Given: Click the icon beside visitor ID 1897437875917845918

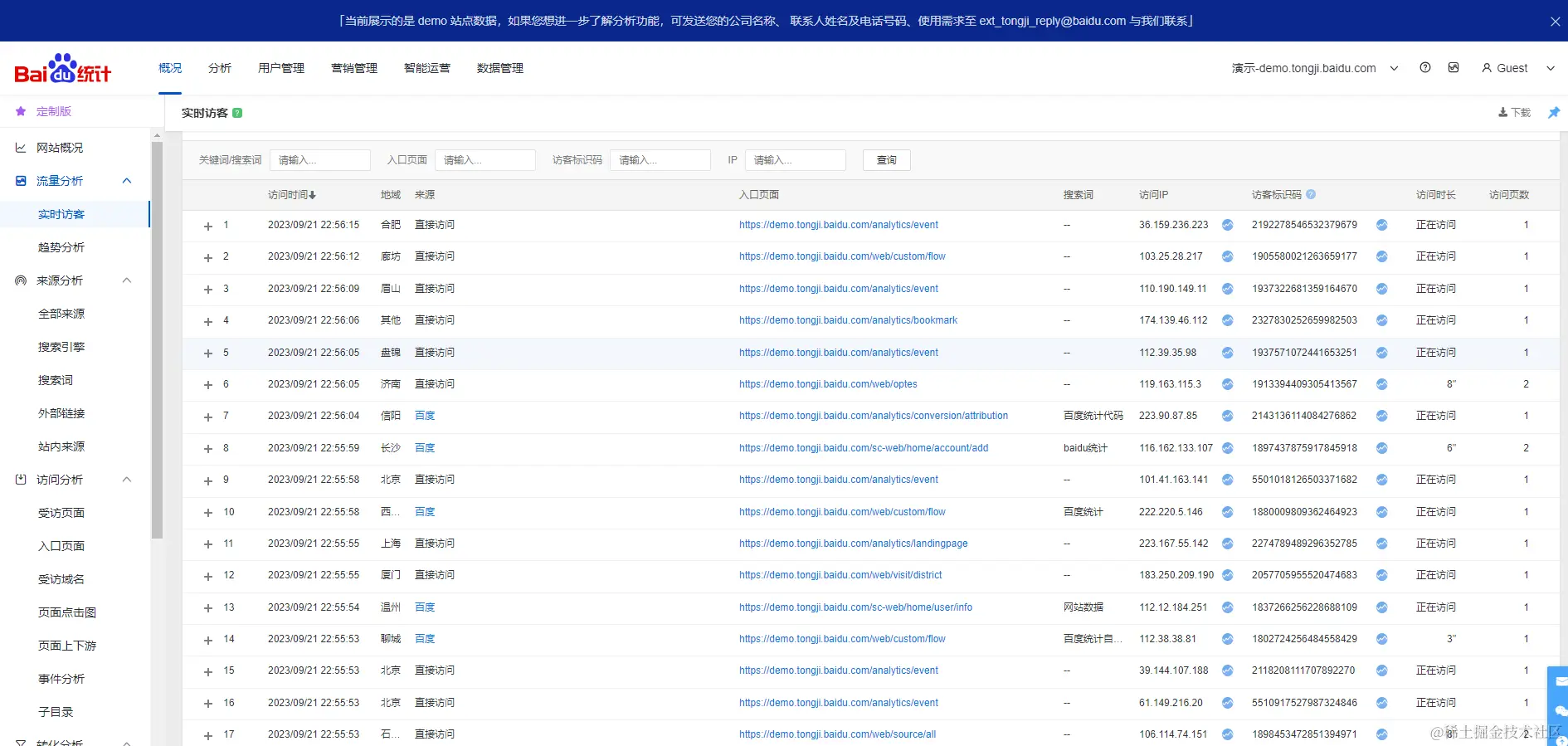Looking at the screenshot, I should (1382, 448).
